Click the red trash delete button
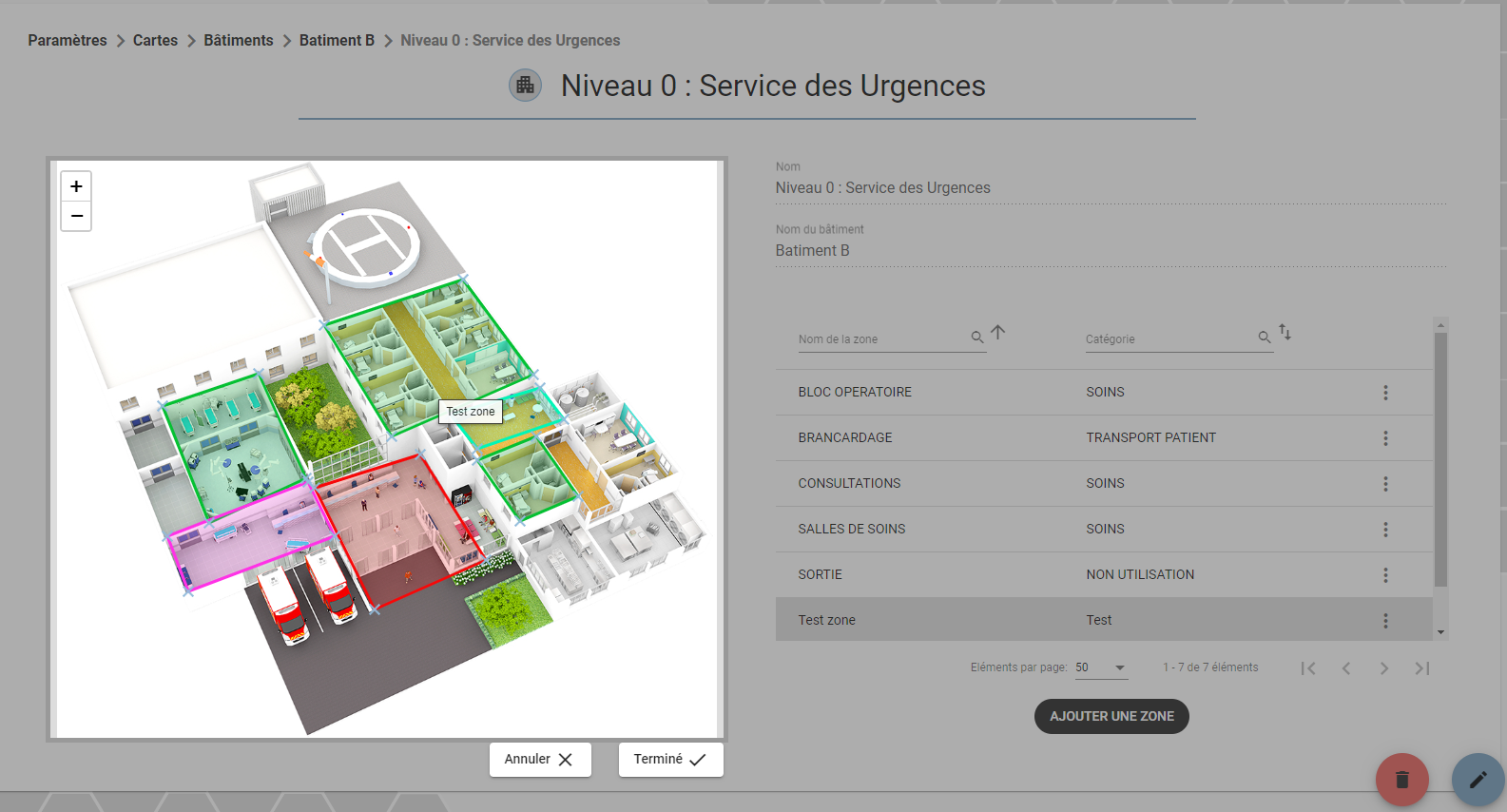The height and width of the screenshot is (812, 1507). tap(1402, 780)
